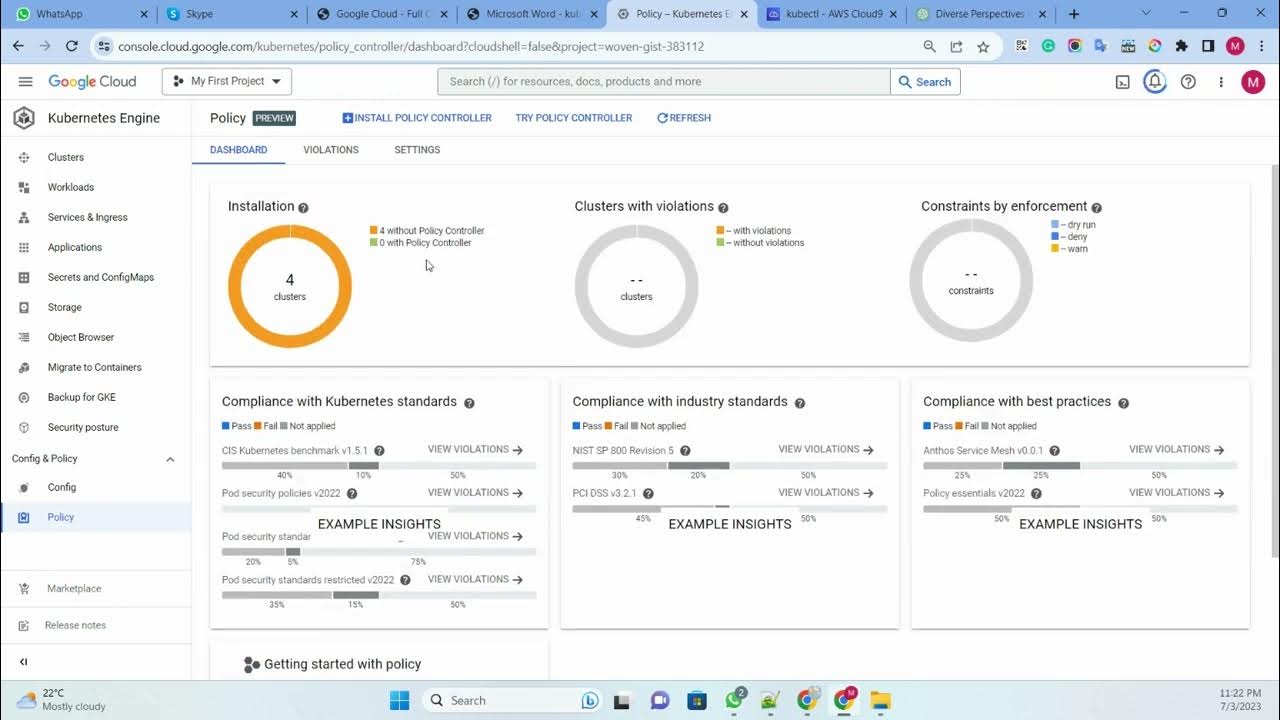Open the notifications bell
The width and height of the screenshot is (1280, 720).
1155,82
